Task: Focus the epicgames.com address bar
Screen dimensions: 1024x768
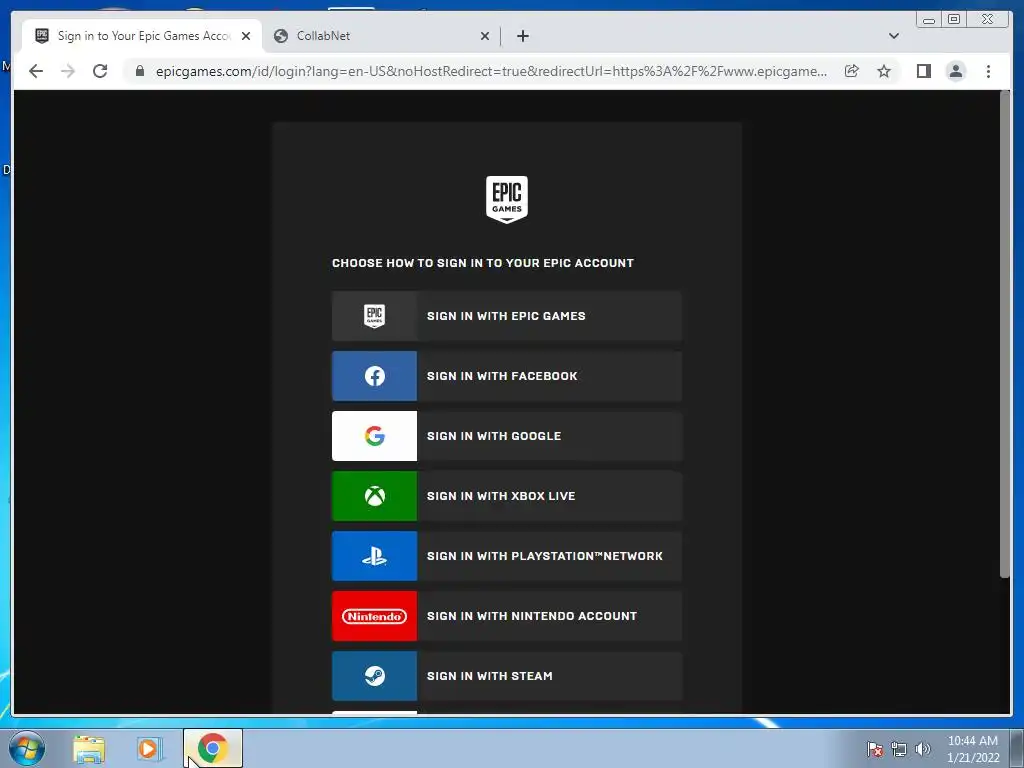Action: [491, 71]
